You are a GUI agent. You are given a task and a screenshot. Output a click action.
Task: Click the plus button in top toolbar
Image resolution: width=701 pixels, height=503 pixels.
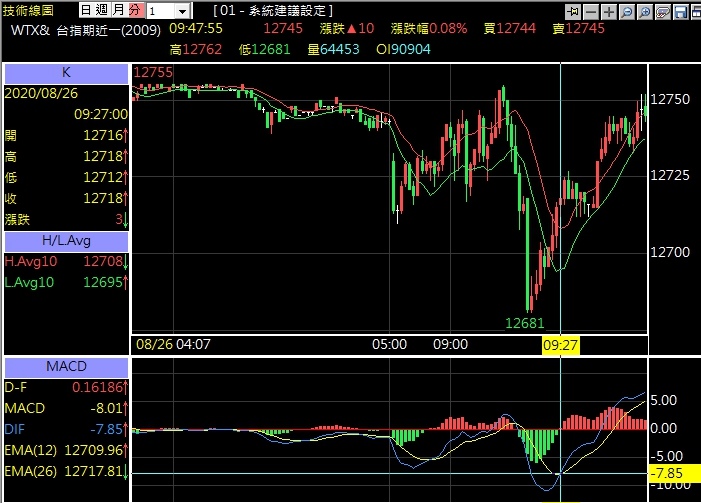click(x=609, y=12)
